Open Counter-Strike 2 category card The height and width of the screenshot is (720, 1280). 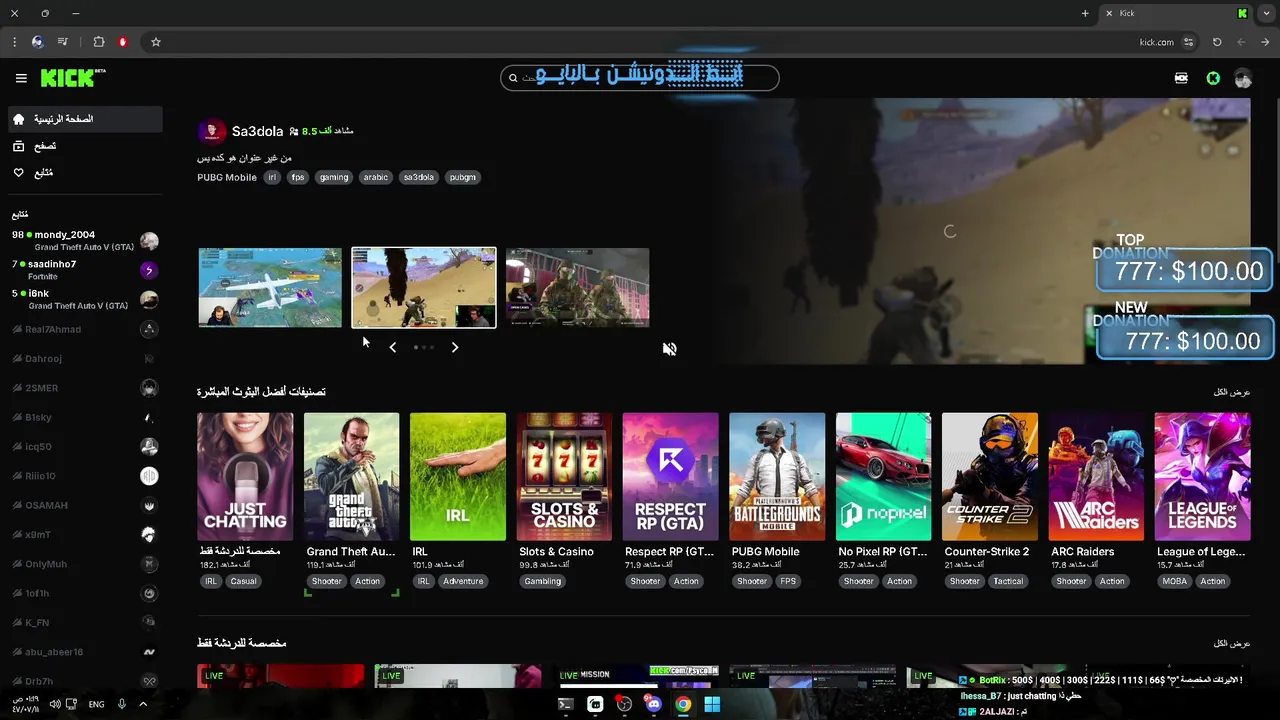tap(990, 477)
